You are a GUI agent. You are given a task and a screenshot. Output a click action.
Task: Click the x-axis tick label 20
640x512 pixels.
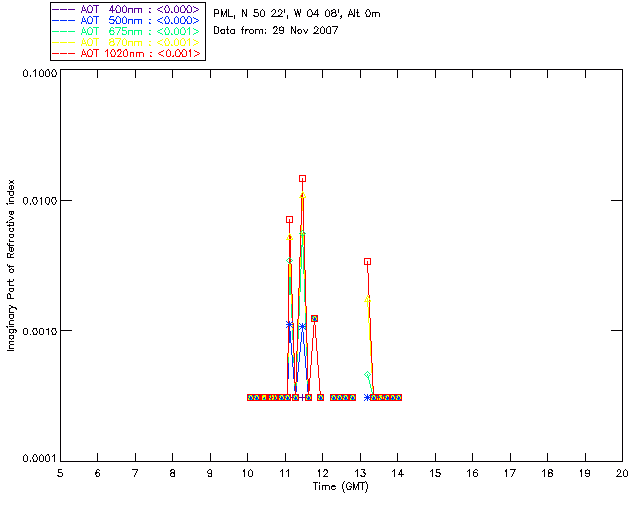(x=622, y=473)
